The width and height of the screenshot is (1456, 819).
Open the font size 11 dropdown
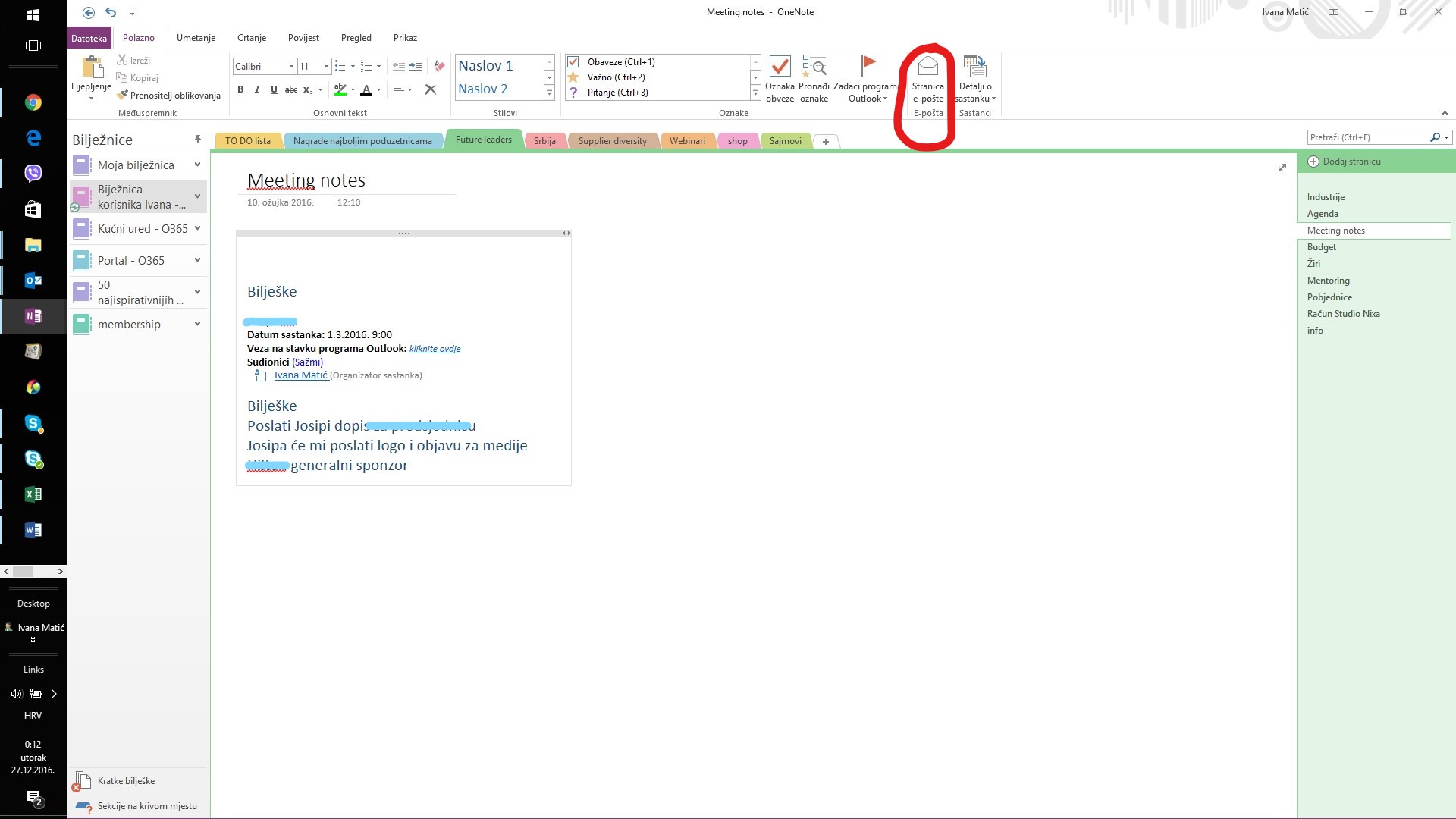(x=327, y=66)
